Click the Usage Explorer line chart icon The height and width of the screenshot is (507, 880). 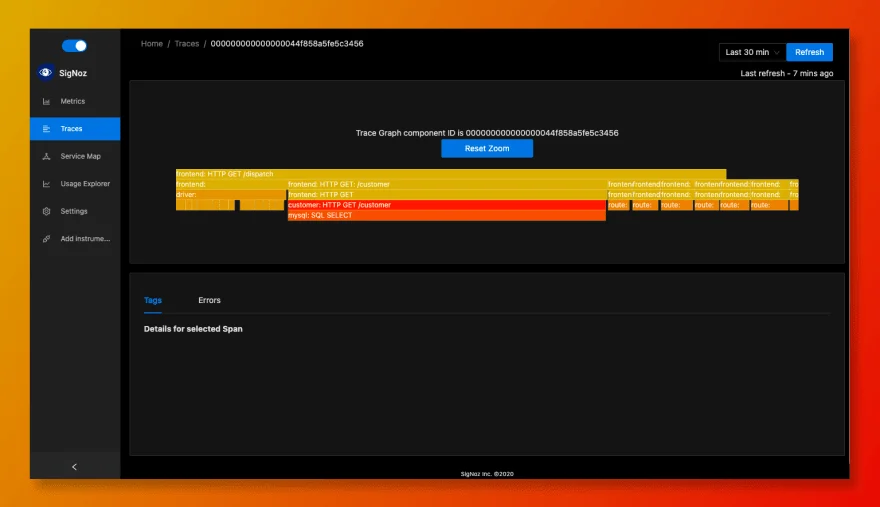pos(47,184)
